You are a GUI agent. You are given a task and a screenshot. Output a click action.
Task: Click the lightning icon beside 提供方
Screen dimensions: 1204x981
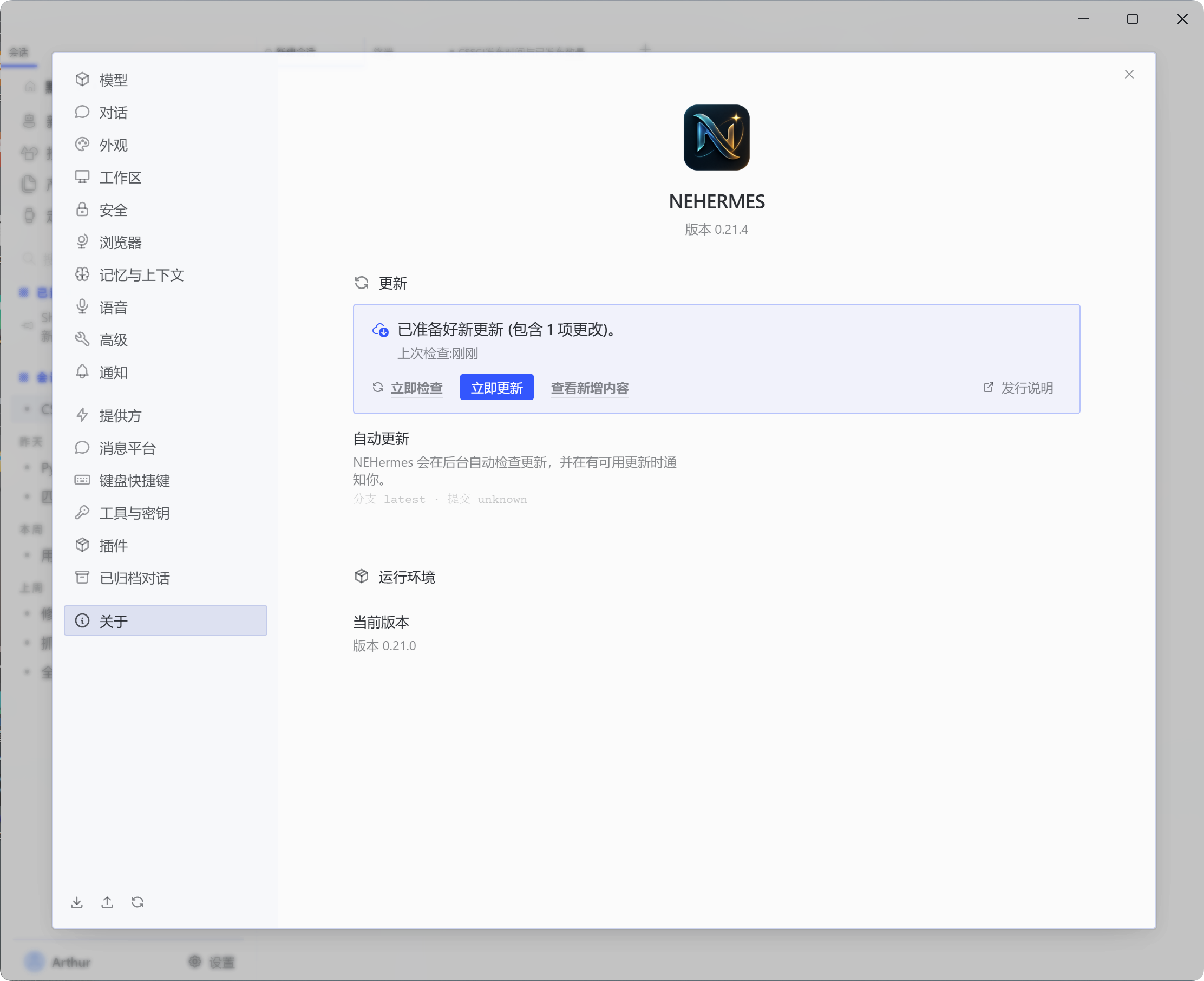click(82, 415)
